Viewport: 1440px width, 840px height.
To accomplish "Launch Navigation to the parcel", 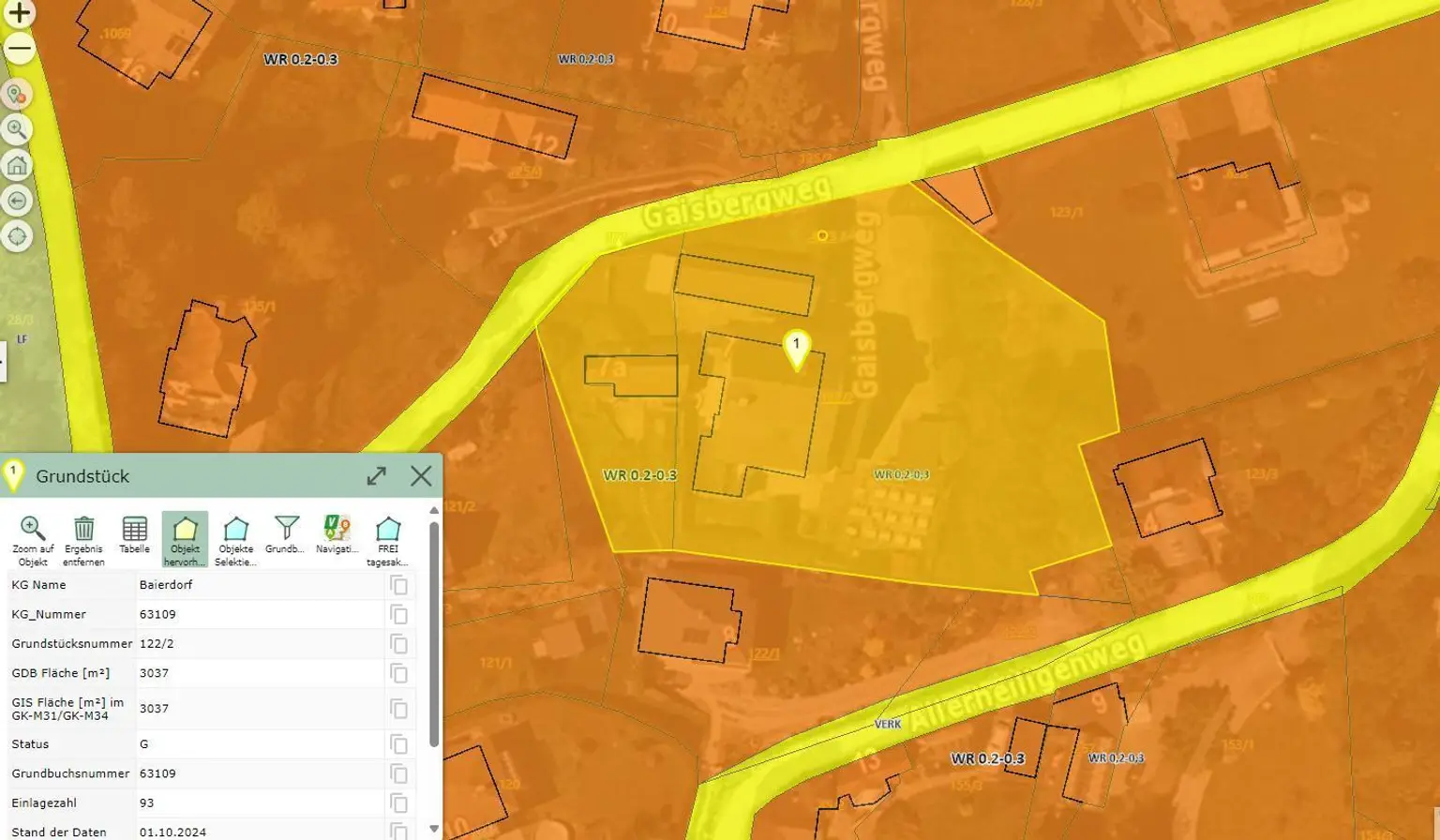I will [x=337, y=536].
